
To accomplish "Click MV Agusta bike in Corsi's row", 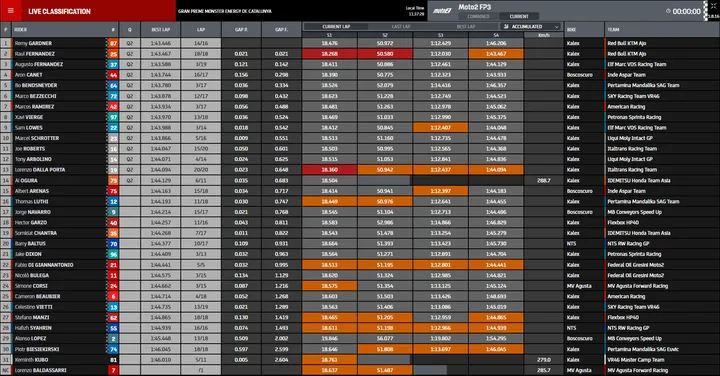I will (579, 286).
